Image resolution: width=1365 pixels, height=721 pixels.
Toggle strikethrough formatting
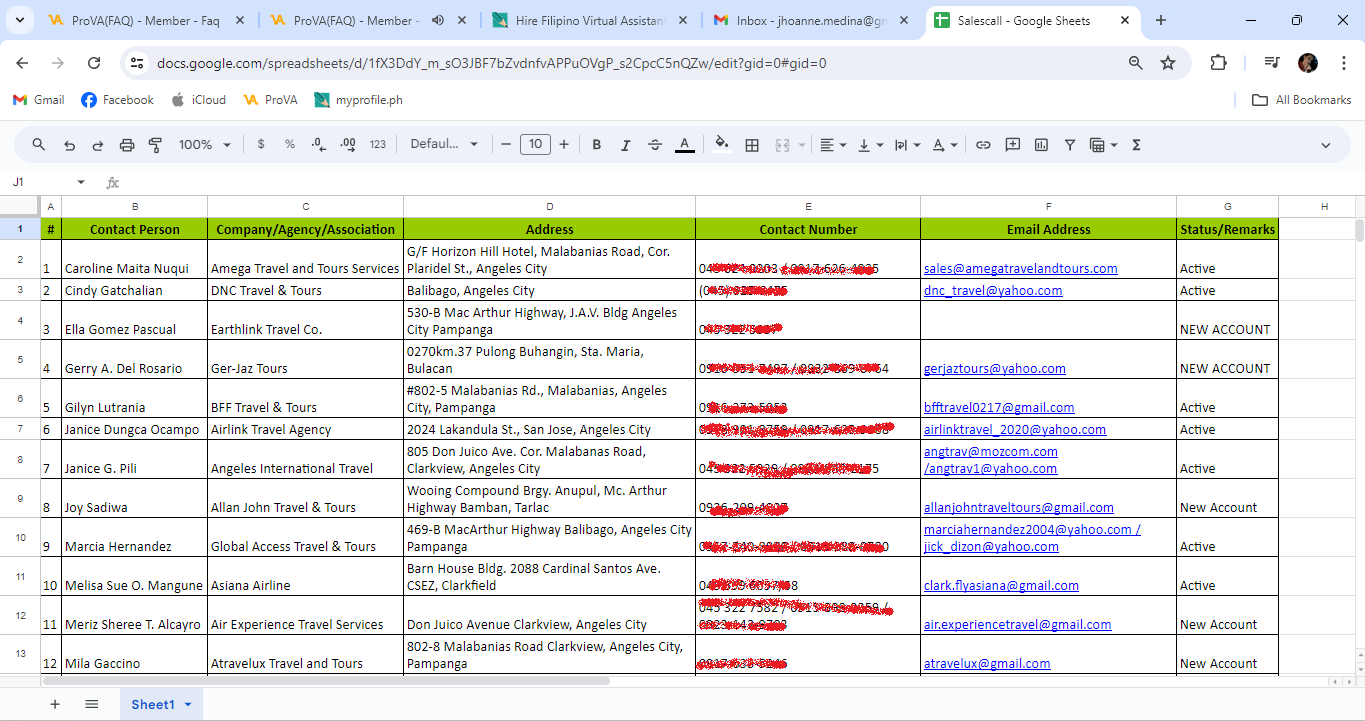[655, 145]
